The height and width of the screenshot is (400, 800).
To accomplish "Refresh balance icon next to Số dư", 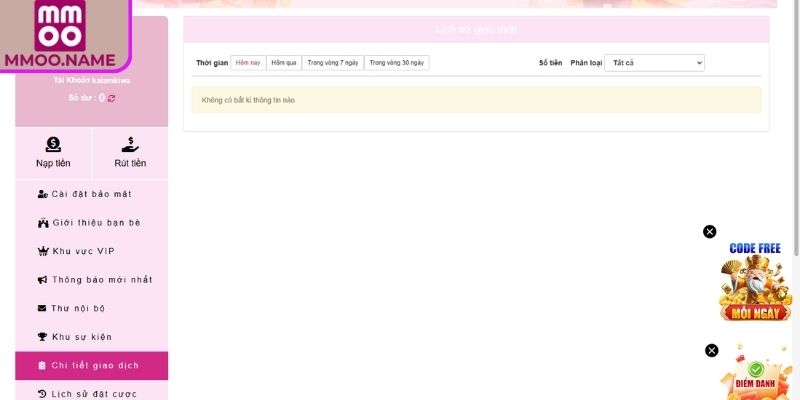I will tap(112, 98).
